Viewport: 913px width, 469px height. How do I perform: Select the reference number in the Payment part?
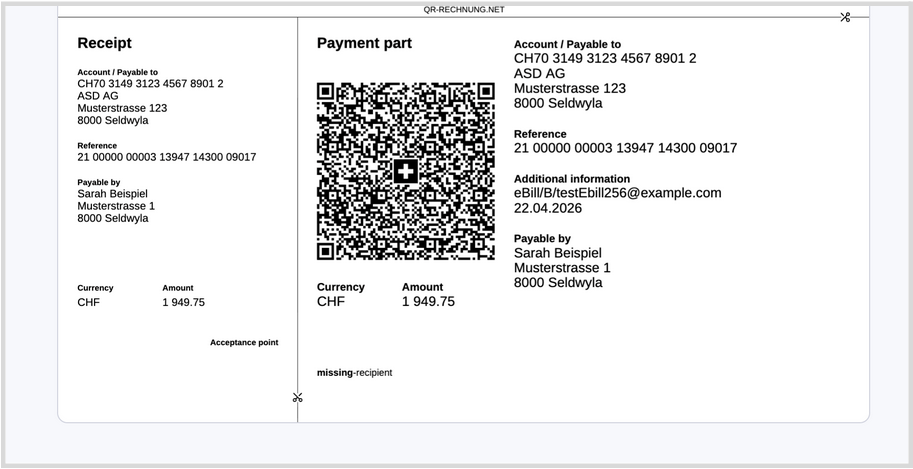click(x=625, y=148)
